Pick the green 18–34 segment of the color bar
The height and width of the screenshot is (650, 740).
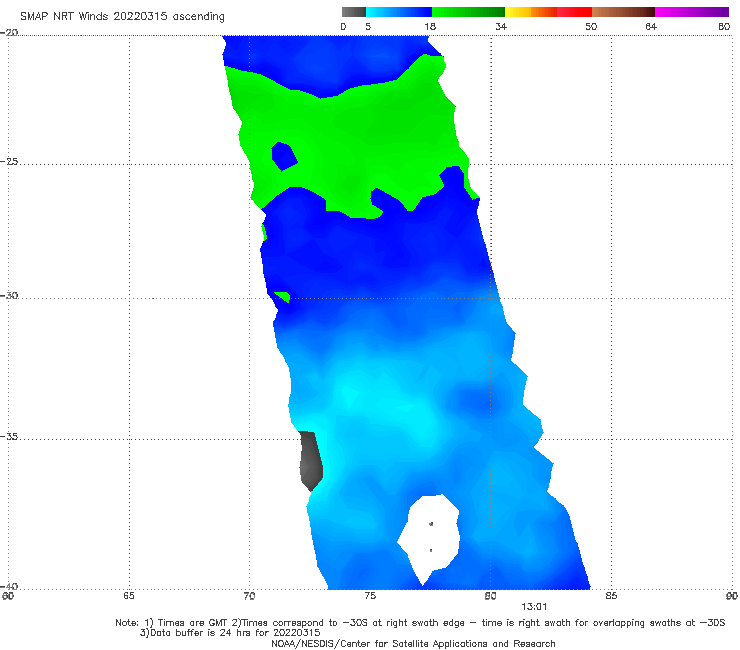pos(469,12)
